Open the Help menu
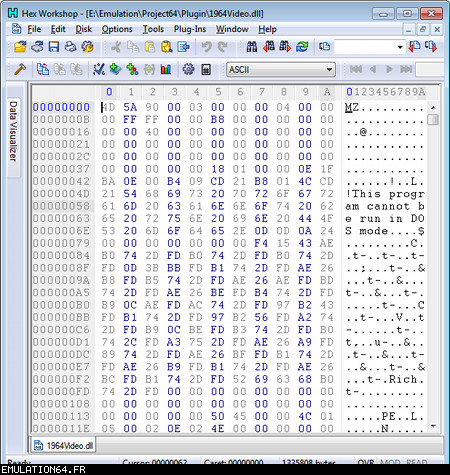This screenshot has height=475, width=450. point(267,29)
